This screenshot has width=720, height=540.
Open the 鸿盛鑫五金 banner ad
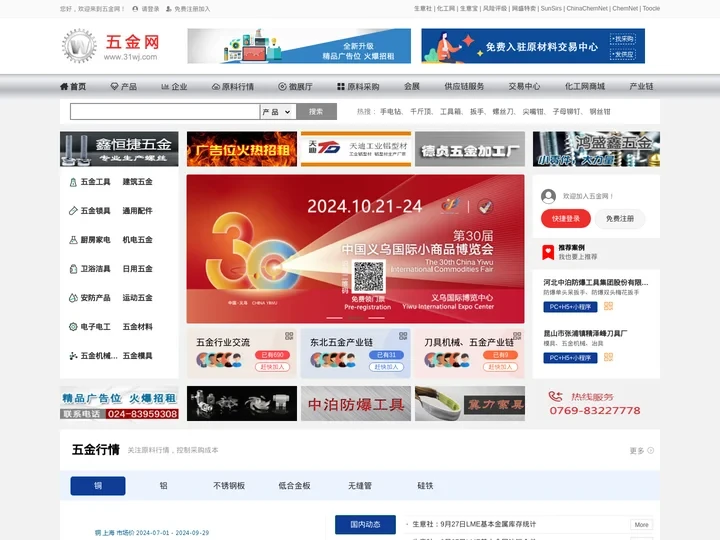(596, 149)
